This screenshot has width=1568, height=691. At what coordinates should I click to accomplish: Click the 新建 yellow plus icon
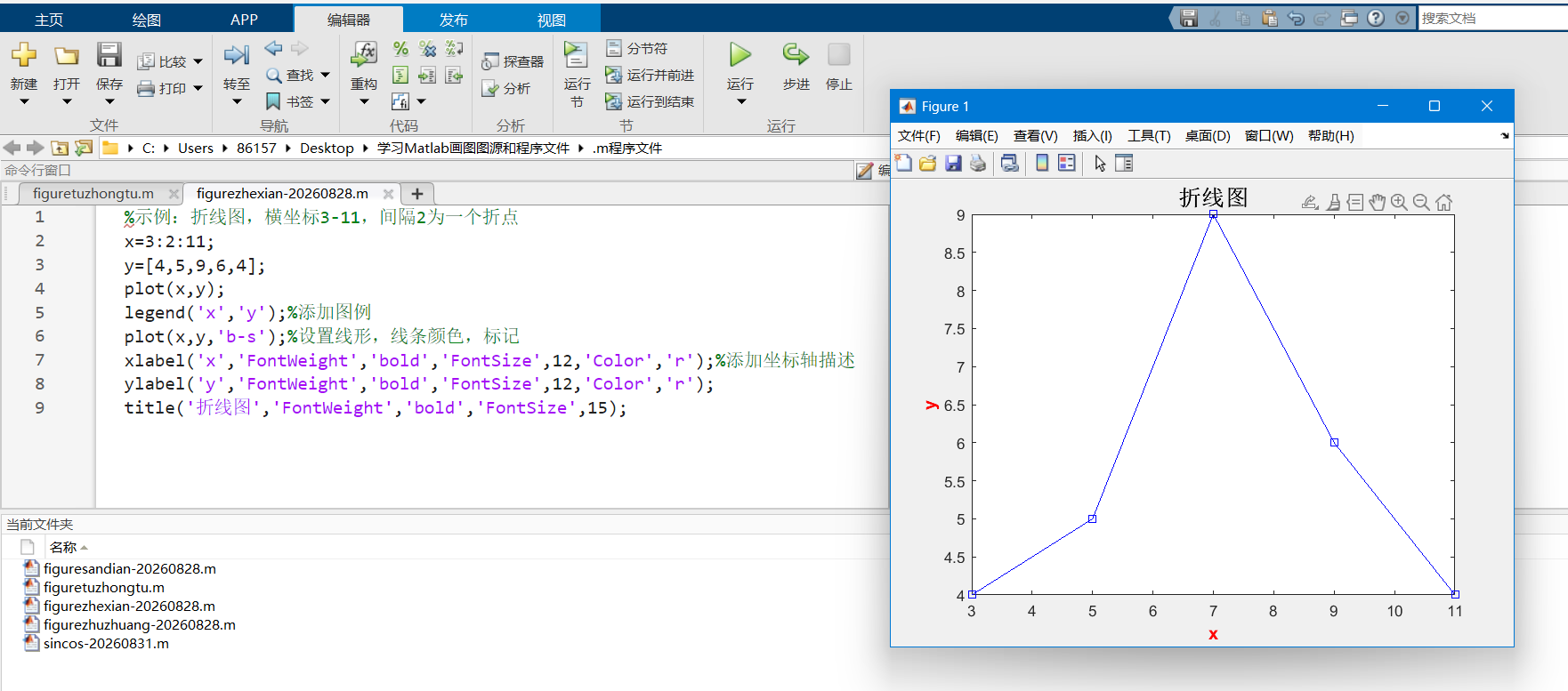click(24, 54)
